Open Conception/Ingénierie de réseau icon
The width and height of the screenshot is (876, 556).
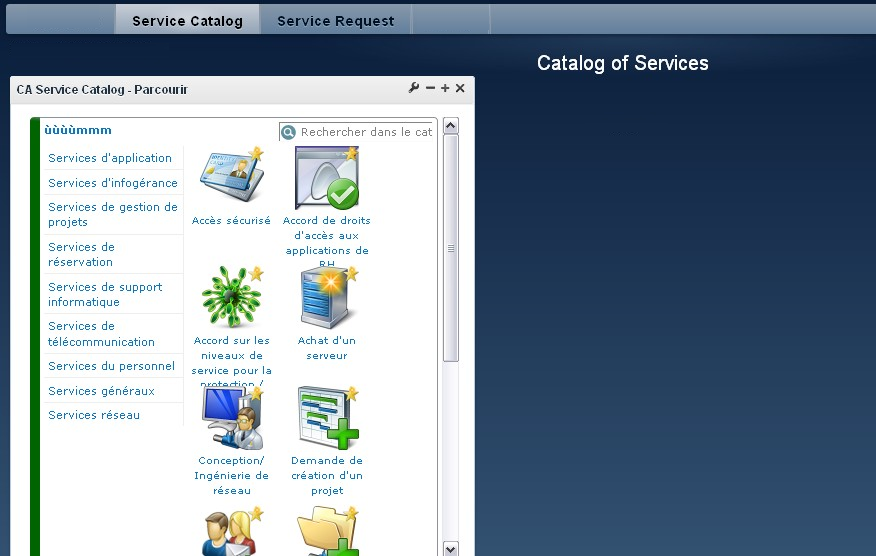231,417
